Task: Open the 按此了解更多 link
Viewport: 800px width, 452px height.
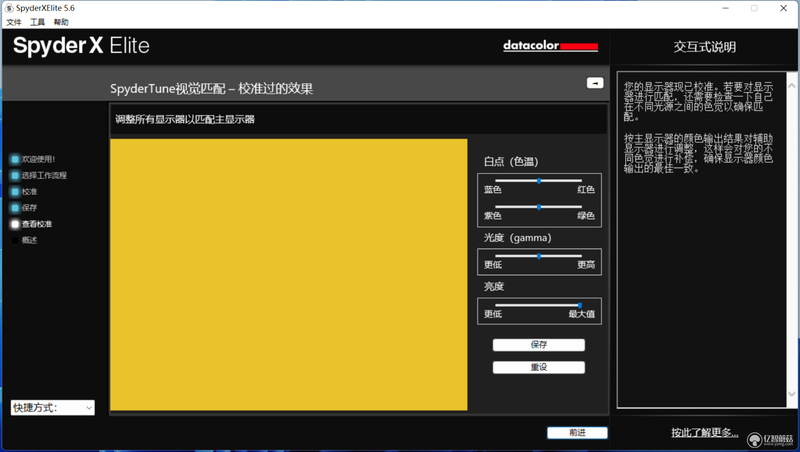Action: coord(705,433)
